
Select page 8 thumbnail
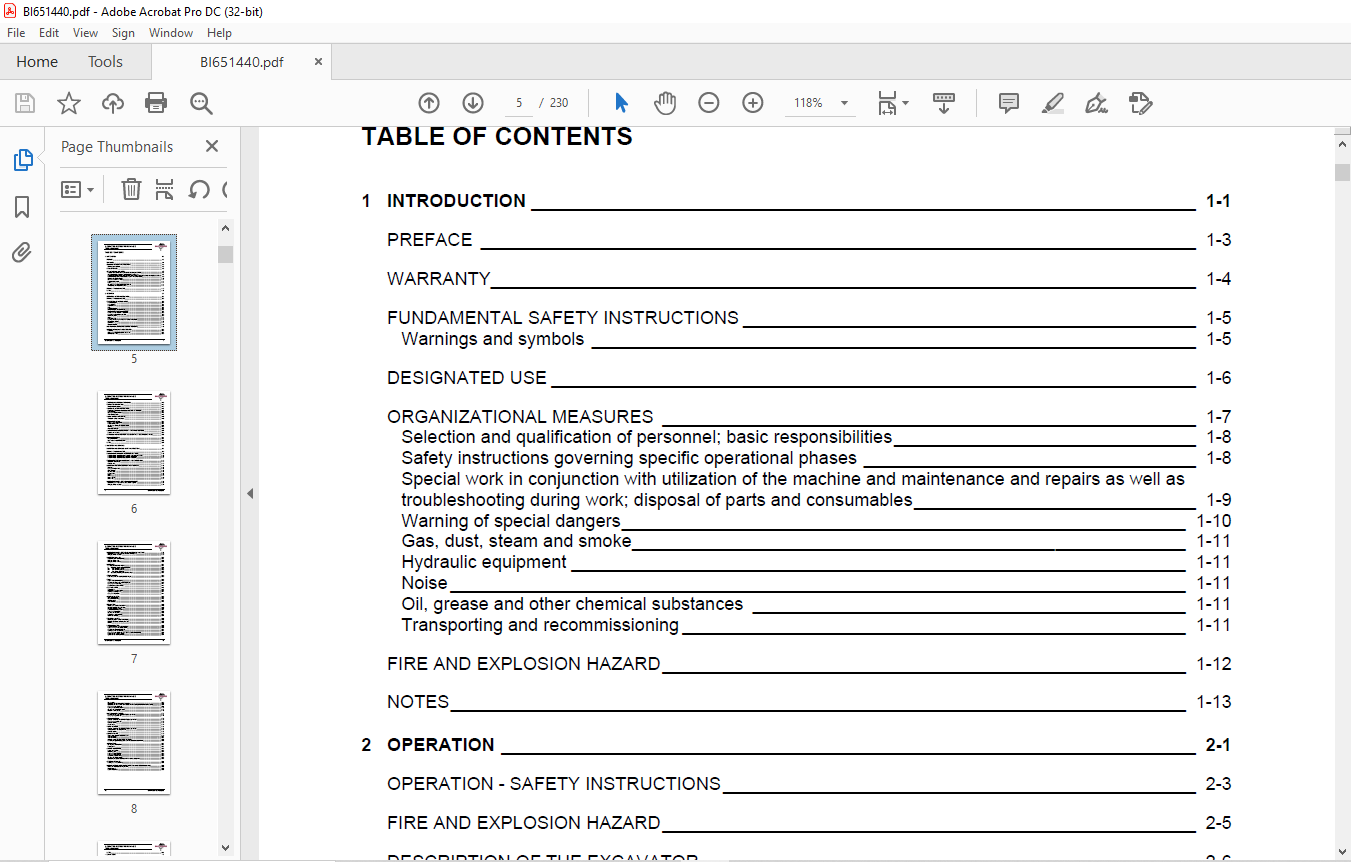134,743
